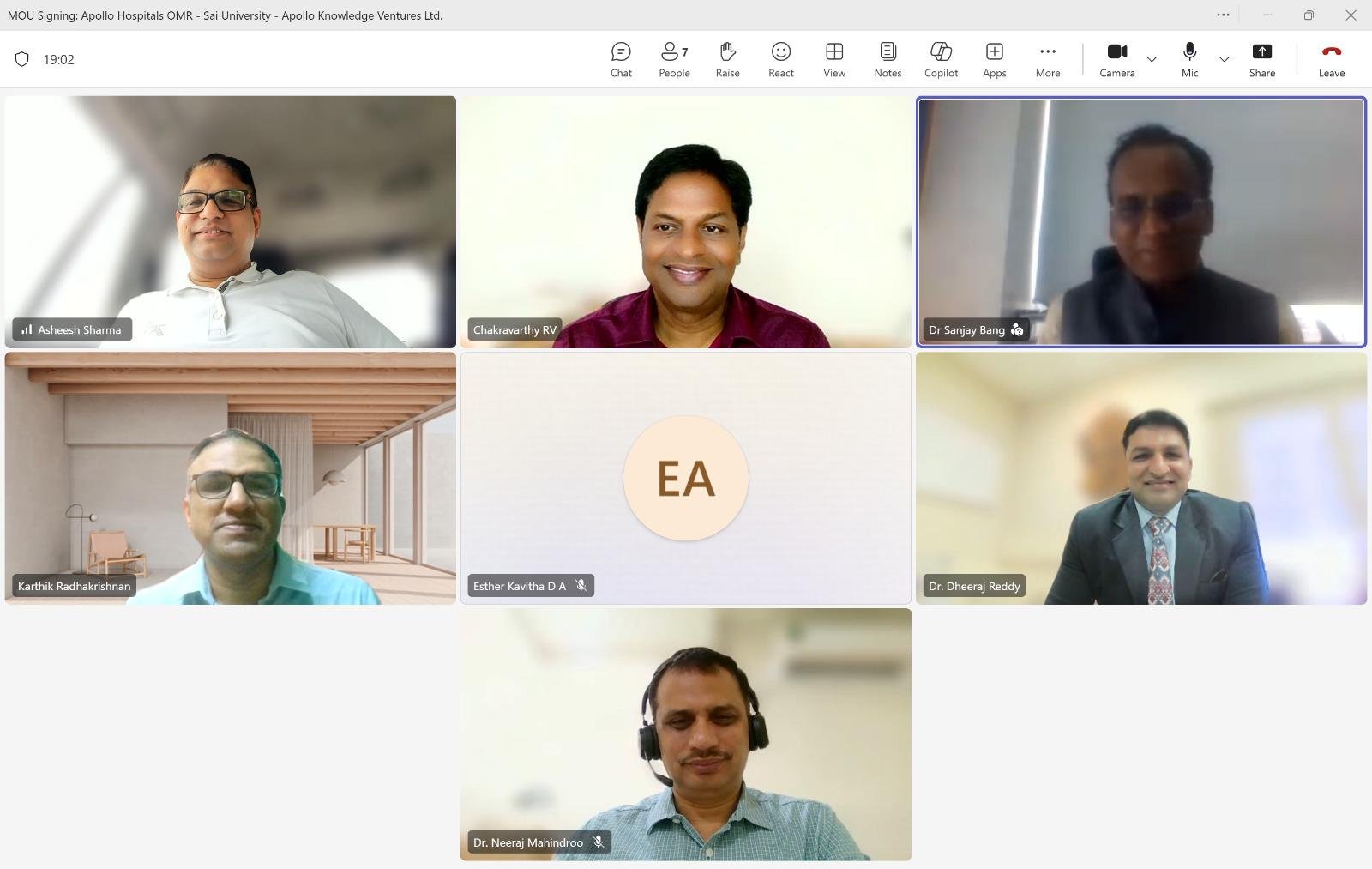Image resolution: width=1372 pixels, height=869 pixels.
Task: Expand the Mic options dropdown arrow
Action: (1224, 59)
